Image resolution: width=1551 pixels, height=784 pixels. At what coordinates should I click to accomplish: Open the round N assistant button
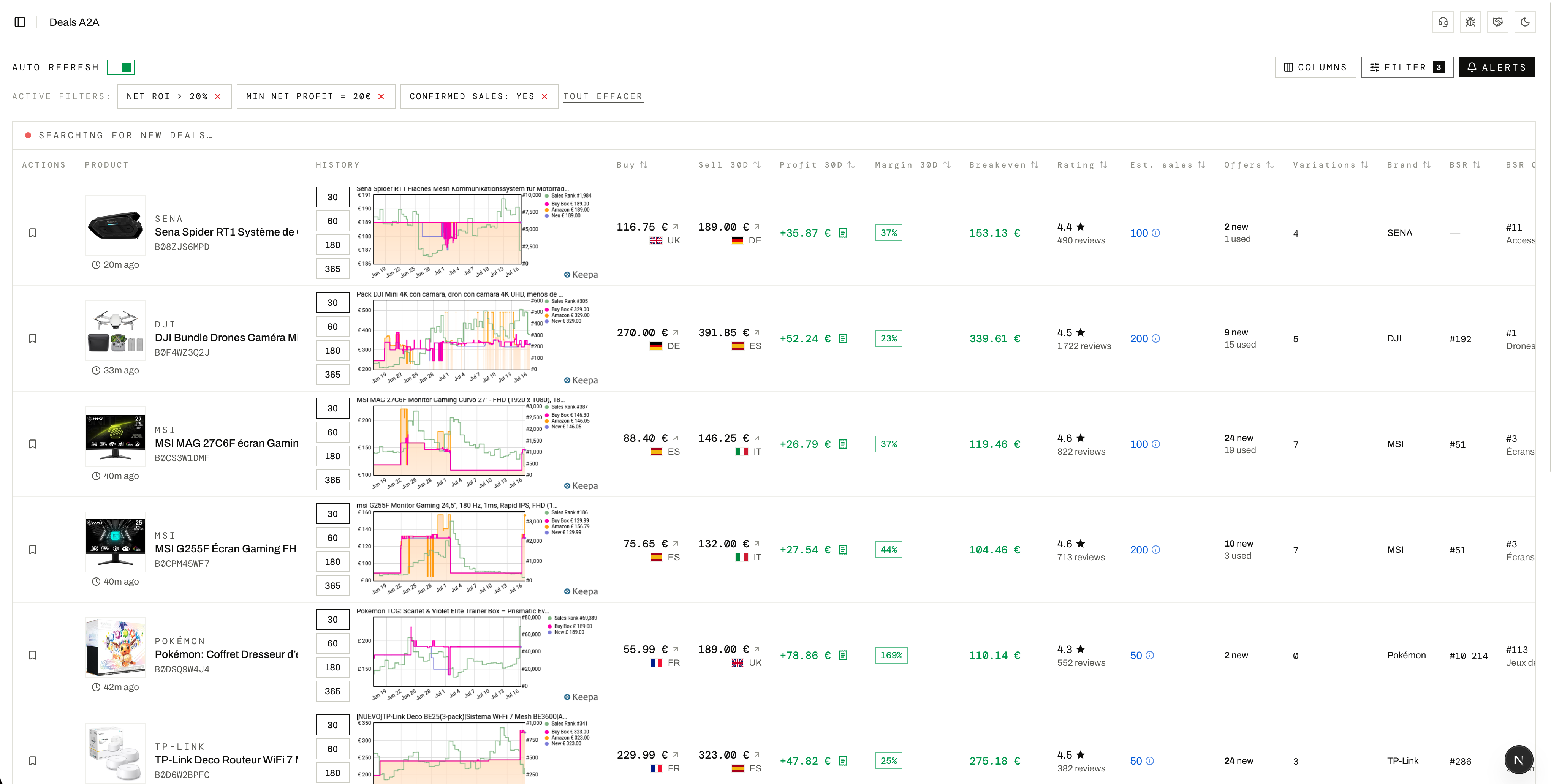click(x=1518, y=759)
